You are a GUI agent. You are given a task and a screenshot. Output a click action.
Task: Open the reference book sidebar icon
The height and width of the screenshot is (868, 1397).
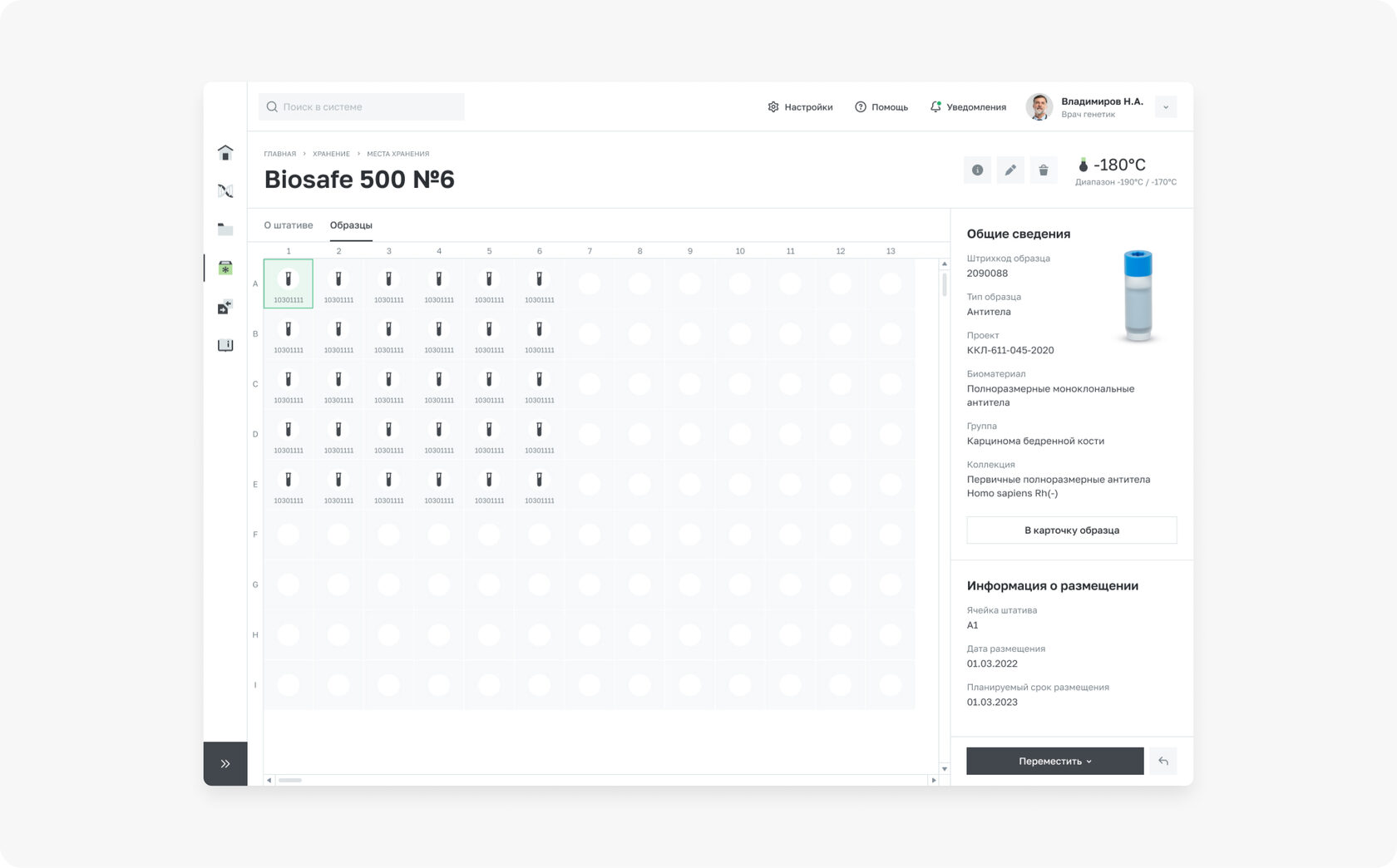click(225, 345)
